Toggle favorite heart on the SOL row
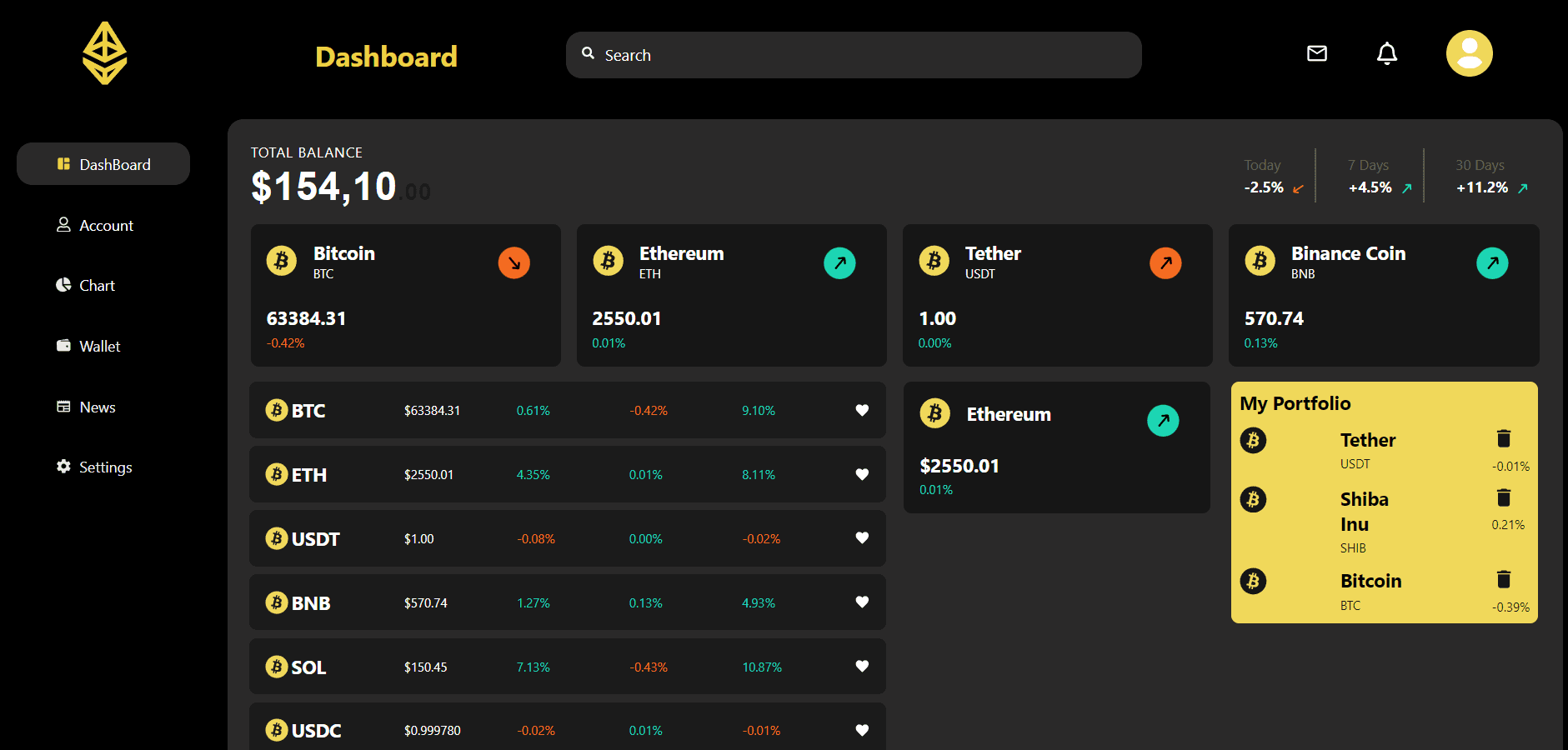The width and height of the screenshot is (1568, 750). (862, 666)
